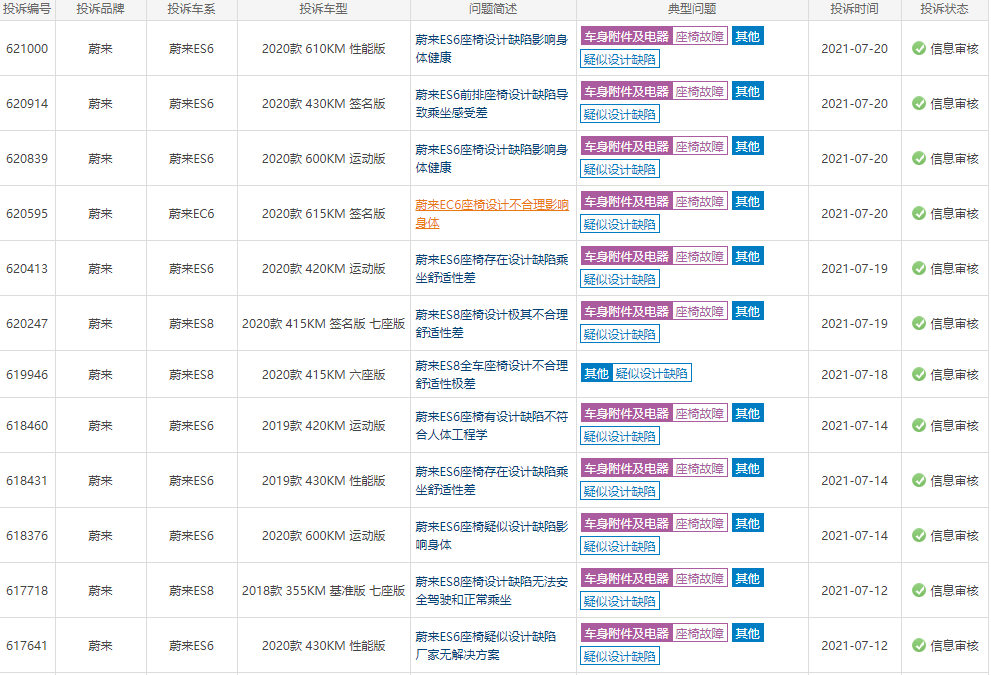Viewport: 991px width, 675px height.
Task: Click status check icon in row 620247
Action: (919, 324)
